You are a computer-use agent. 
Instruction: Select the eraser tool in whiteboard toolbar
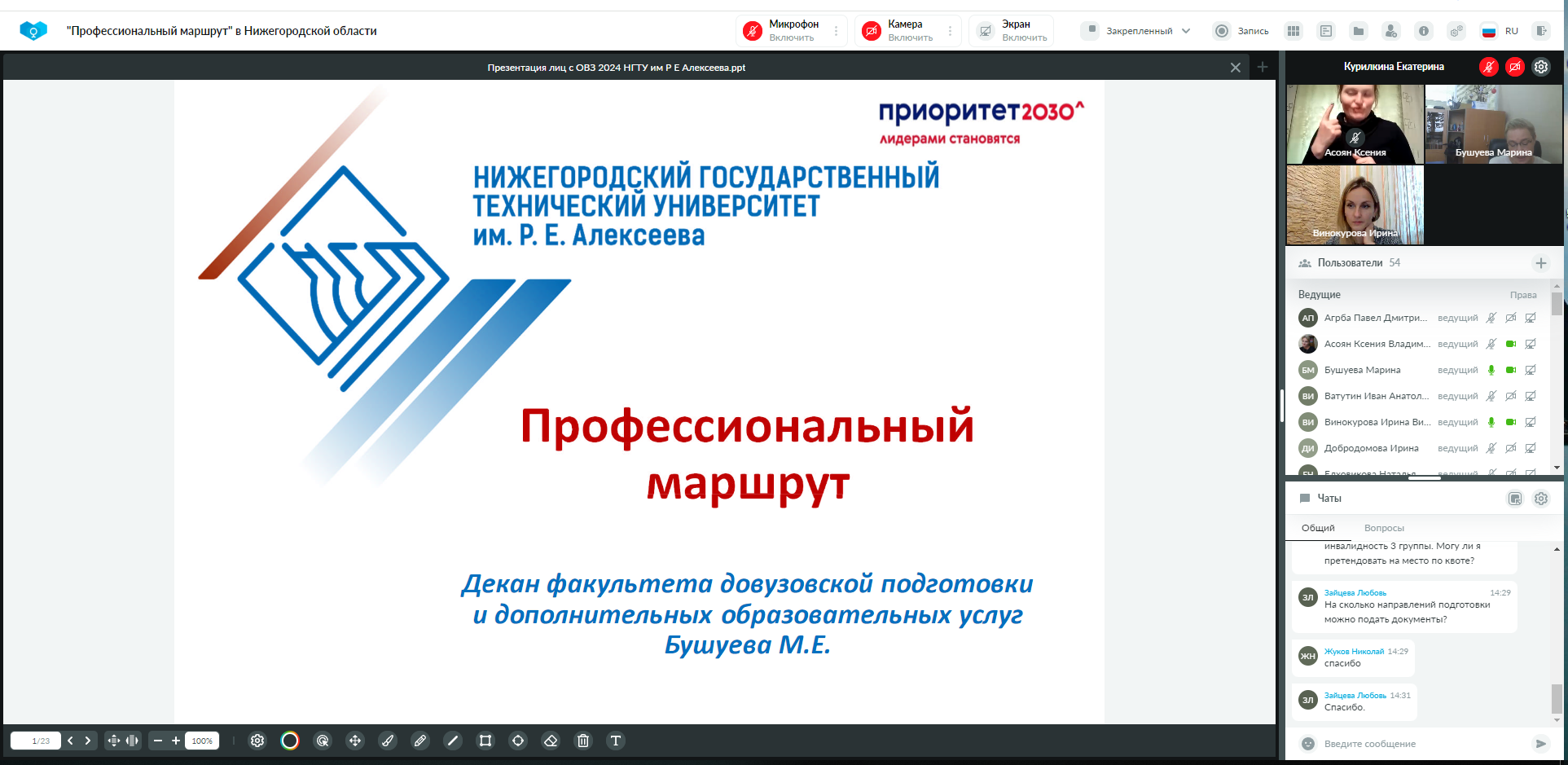click(551, 741)
